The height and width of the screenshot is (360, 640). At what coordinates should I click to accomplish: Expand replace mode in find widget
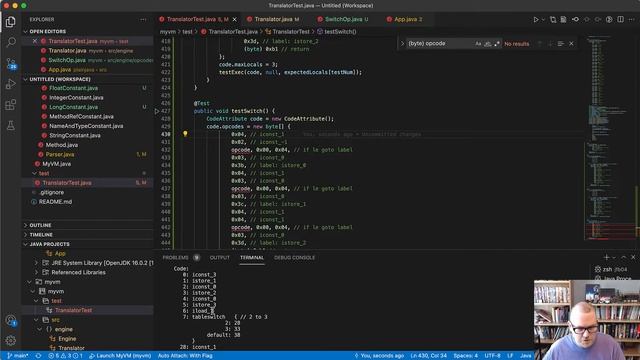pos(402,43)
